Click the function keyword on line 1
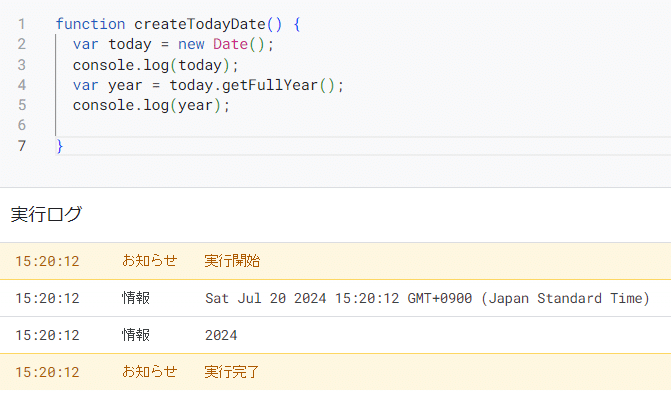Screen dimensions: 671x401 [90, 24]
